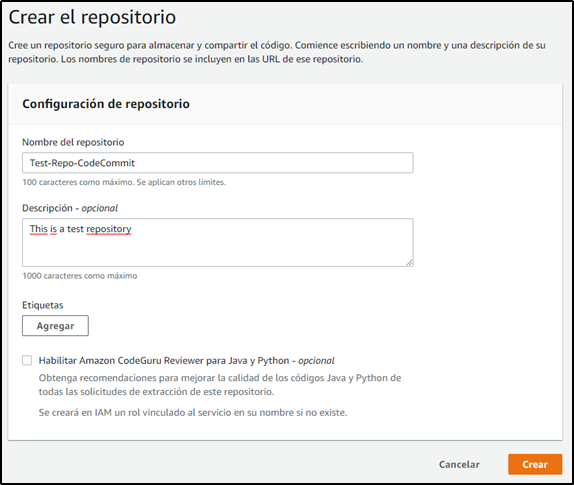Click the 'Descripción - opcional' label
Screen dimensions: 574x485
tap(70, 208)
